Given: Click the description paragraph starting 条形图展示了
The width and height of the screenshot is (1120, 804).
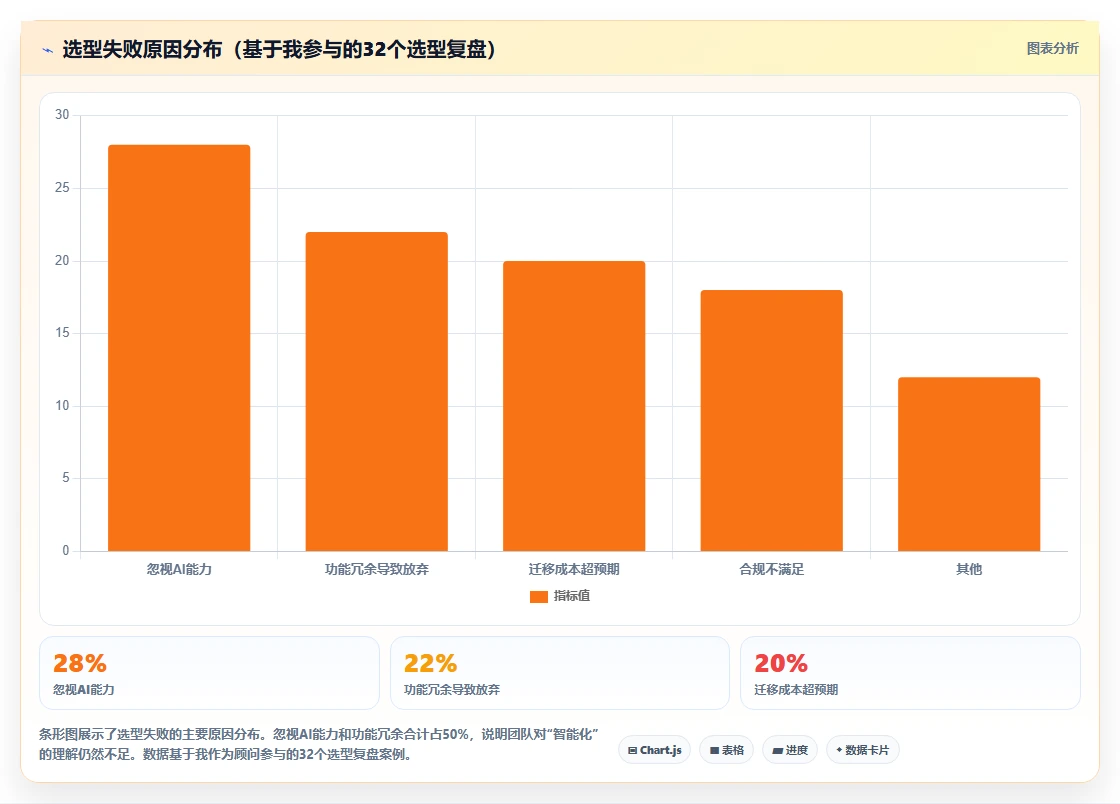Looking at the screenshot, I should (319, 744).
